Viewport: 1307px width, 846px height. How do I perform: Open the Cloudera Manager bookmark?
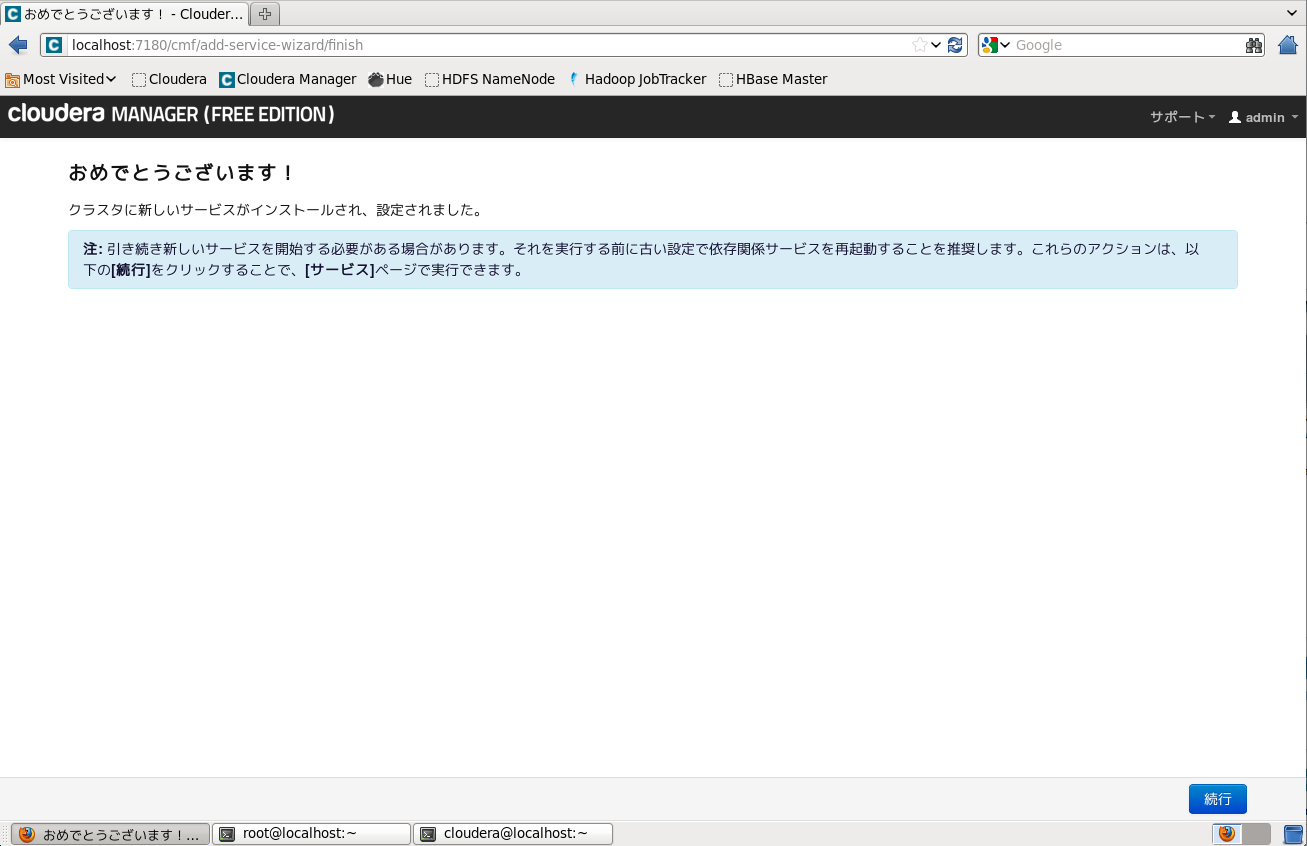(288, 79)
